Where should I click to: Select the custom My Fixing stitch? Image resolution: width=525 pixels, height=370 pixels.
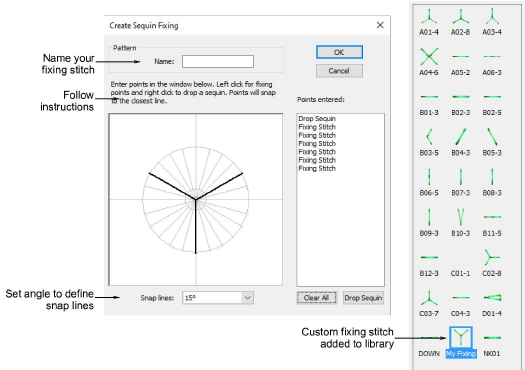pyautogui.click(x=460, y=343)
